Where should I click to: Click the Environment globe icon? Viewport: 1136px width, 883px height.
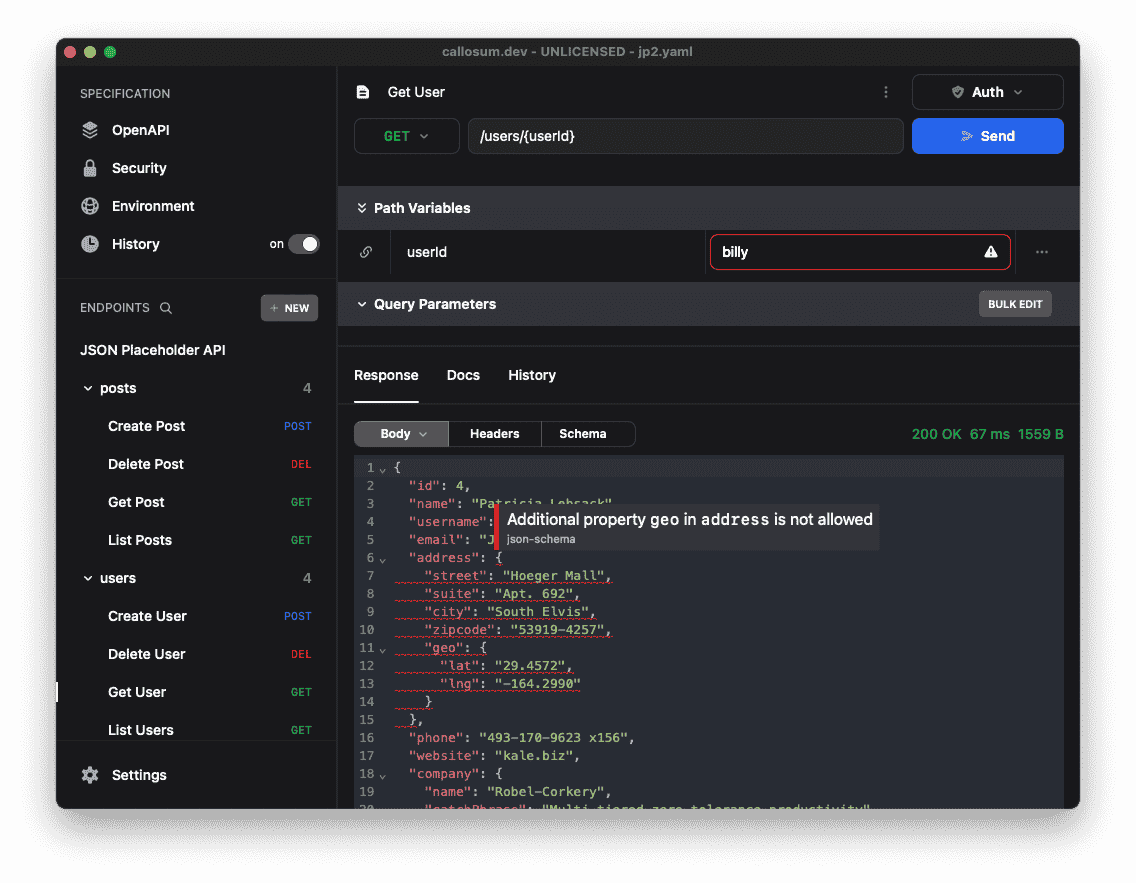(90, 206)
